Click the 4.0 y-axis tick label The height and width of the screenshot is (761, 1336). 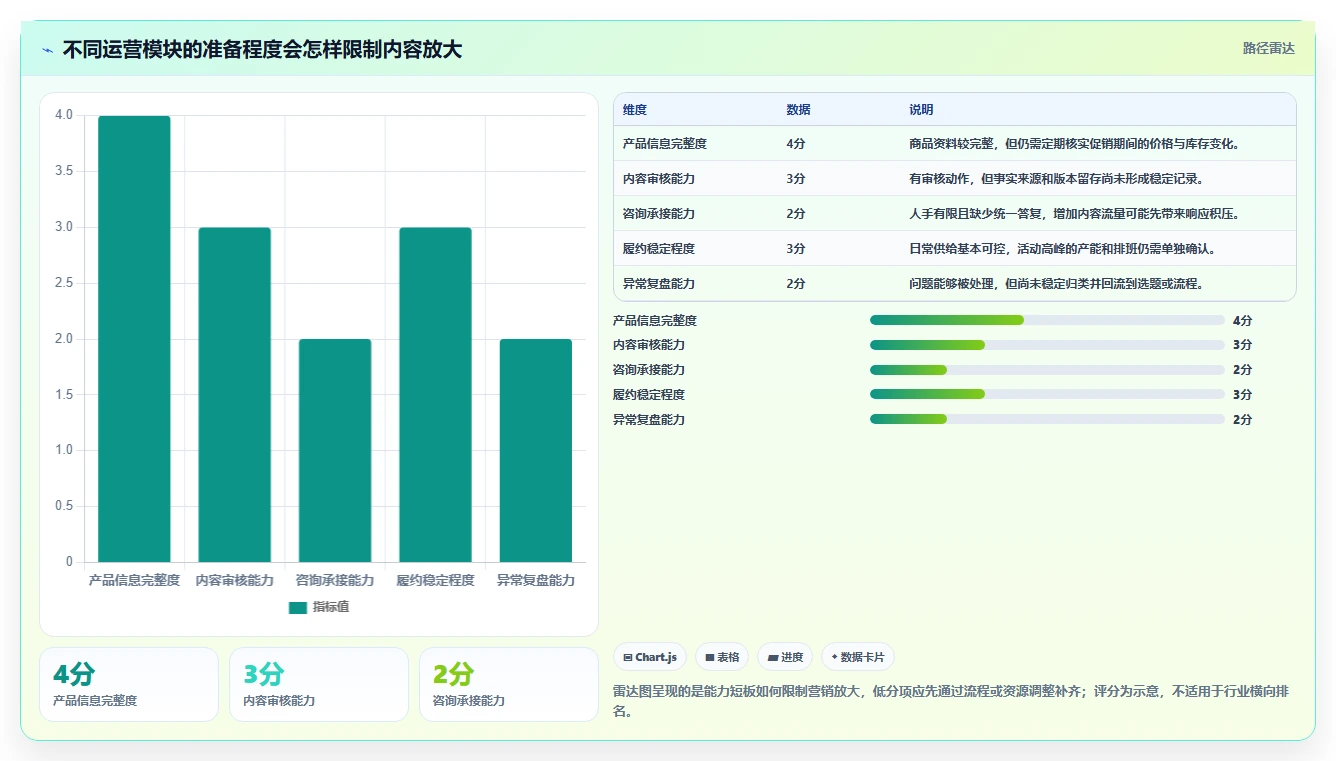pos(64,115)
